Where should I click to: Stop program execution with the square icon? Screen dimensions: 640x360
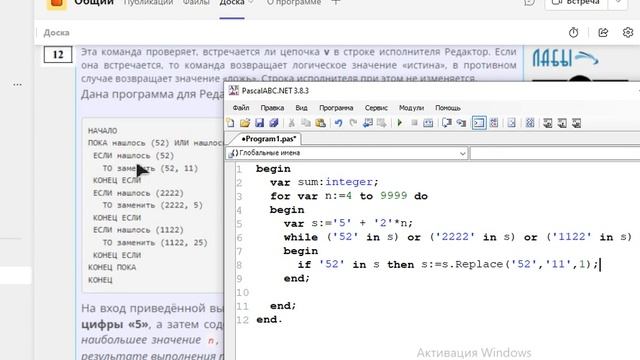[x=414, y=123]
